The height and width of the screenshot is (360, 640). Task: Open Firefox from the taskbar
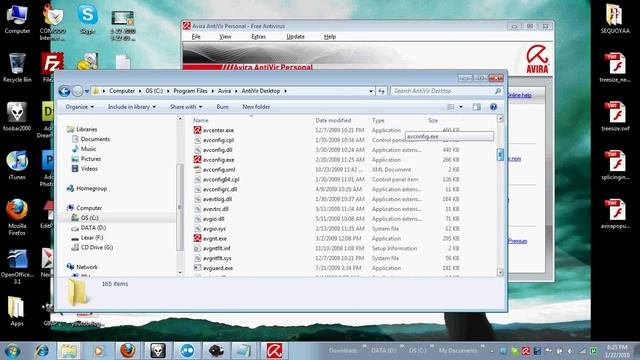128,351
